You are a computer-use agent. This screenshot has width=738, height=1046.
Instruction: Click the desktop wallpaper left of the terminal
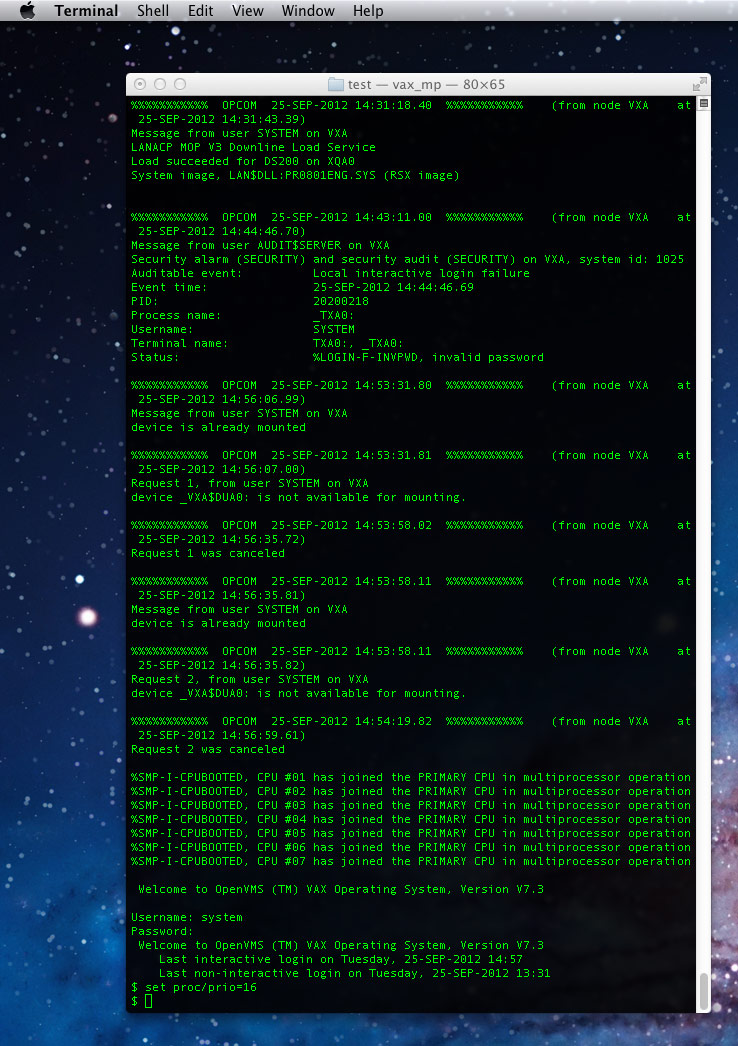point(60,500)
